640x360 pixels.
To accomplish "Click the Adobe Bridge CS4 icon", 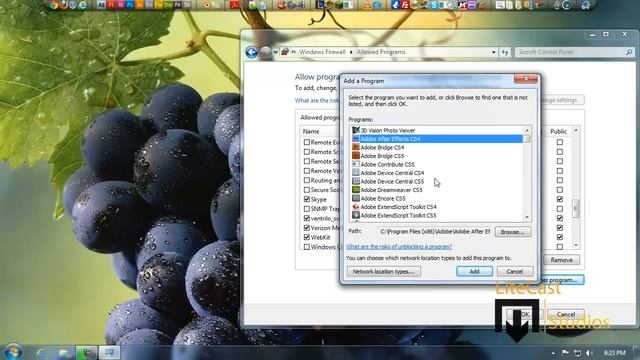I will pyautogui.click(x=356, y=147).
